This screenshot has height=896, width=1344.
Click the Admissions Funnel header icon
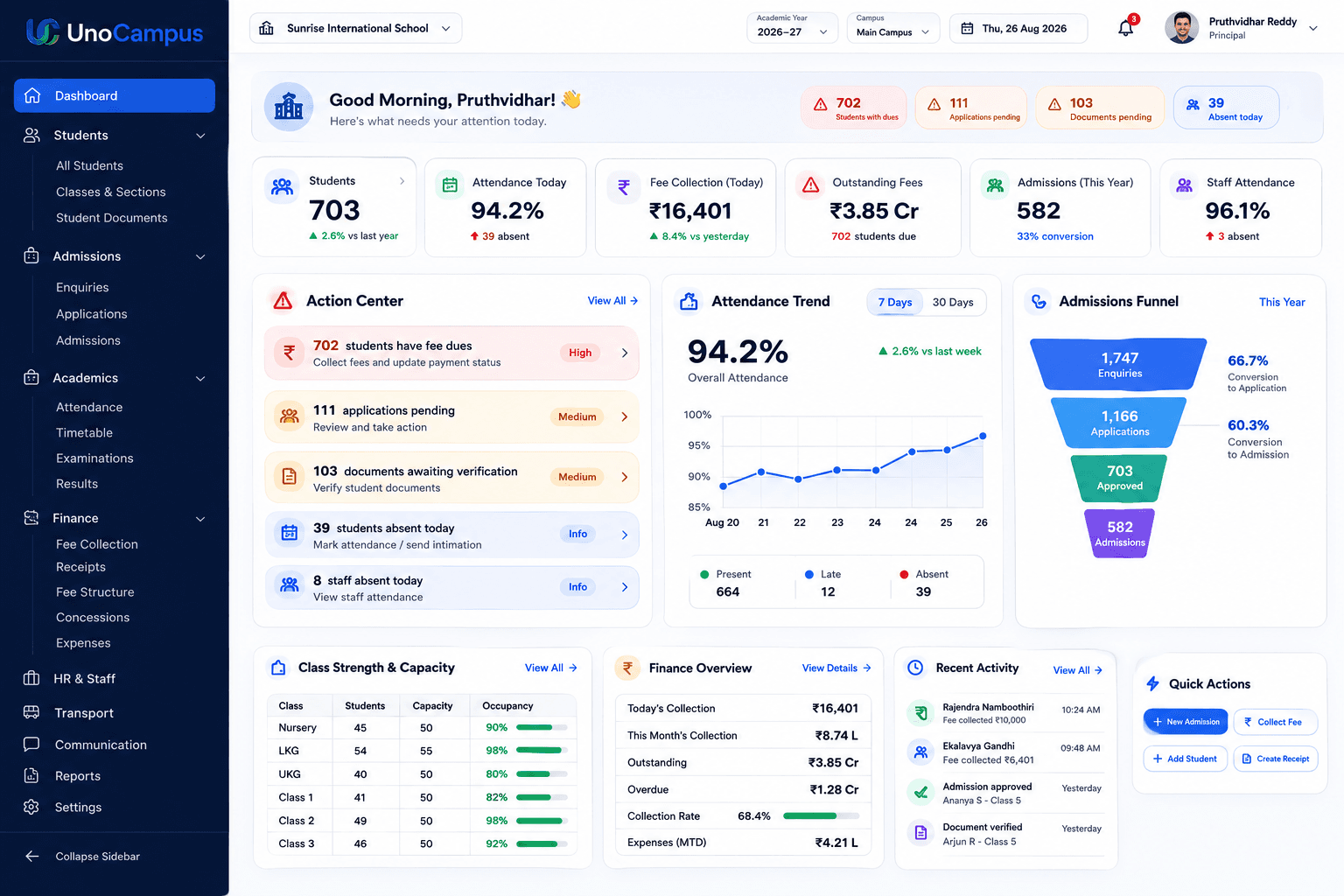coord(1039,301)
